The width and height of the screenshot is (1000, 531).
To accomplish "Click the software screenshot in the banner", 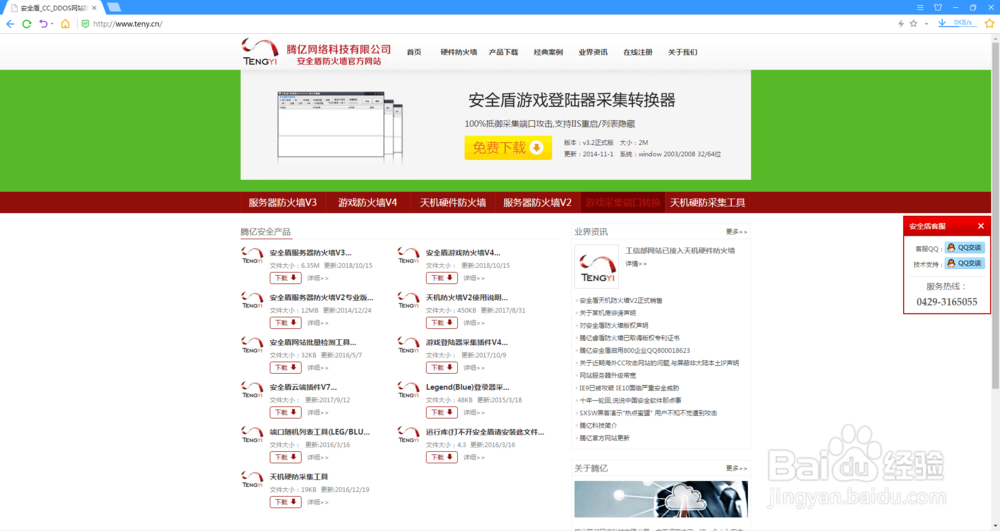I will 340,126.
